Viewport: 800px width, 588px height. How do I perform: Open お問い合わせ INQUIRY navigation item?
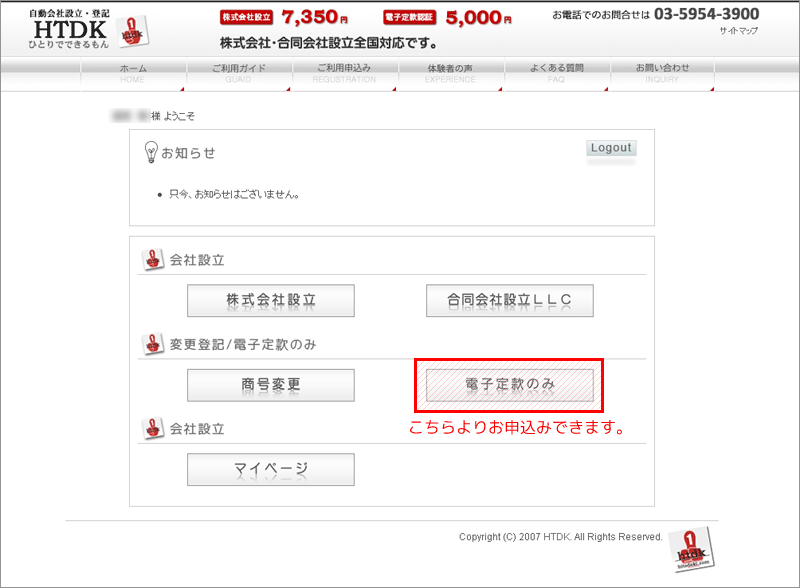pyautogui.click(x=662, y=73)
